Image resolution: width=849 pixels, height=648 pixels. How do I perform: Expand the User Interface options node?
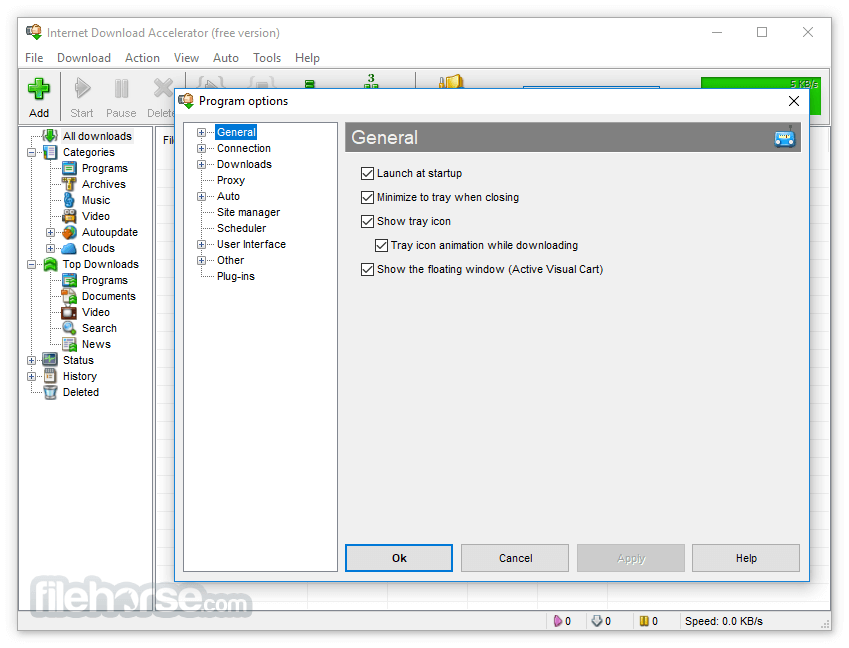click(201, 245)
